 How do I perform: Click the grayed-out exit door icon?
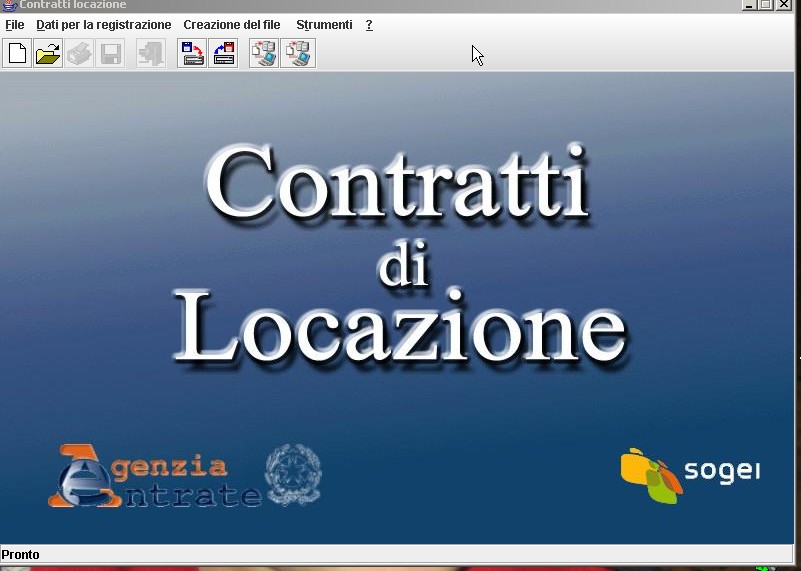click(151, 53)
